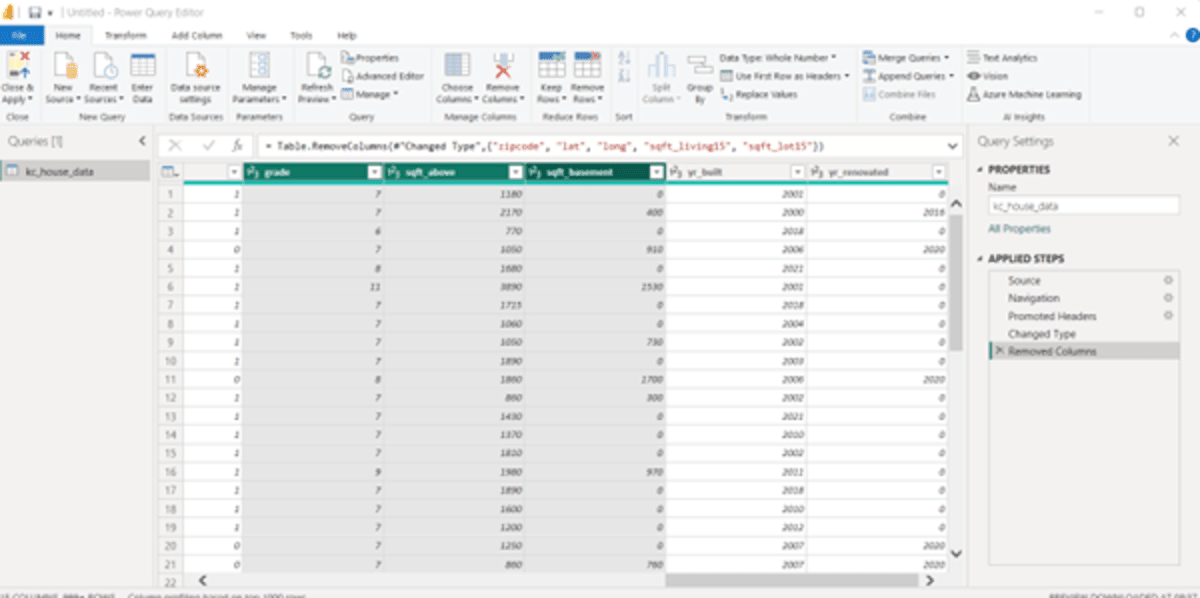Delete the Removed Columns step
This screenshot has width=1200, height=598.
point(999,352)
